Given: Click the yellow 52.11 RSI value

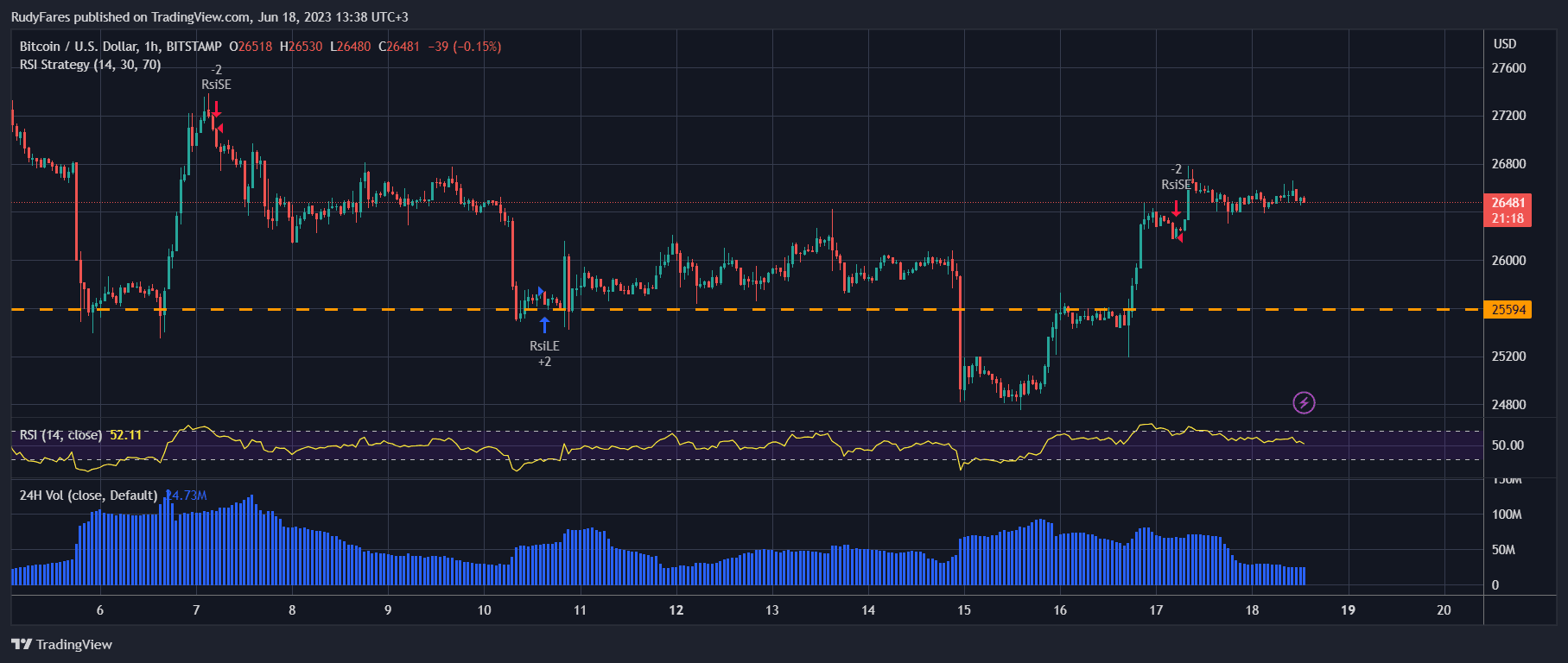Looking at the screenshot, I should point(126,435).
